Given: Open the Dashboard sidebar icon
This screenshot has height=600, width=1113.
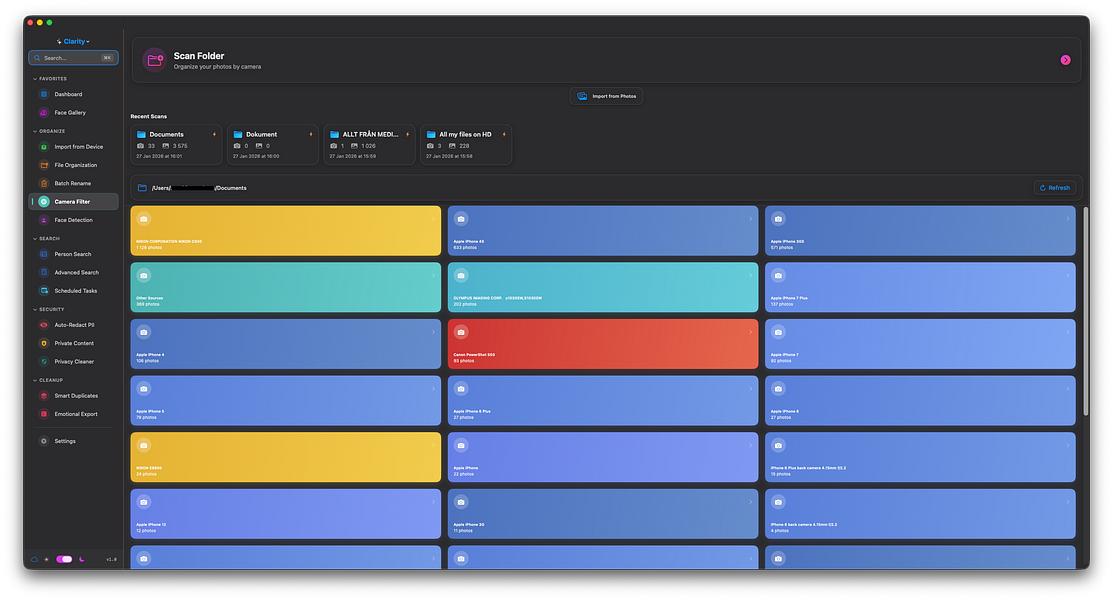Looking at the screenshot, I should 43,94.
